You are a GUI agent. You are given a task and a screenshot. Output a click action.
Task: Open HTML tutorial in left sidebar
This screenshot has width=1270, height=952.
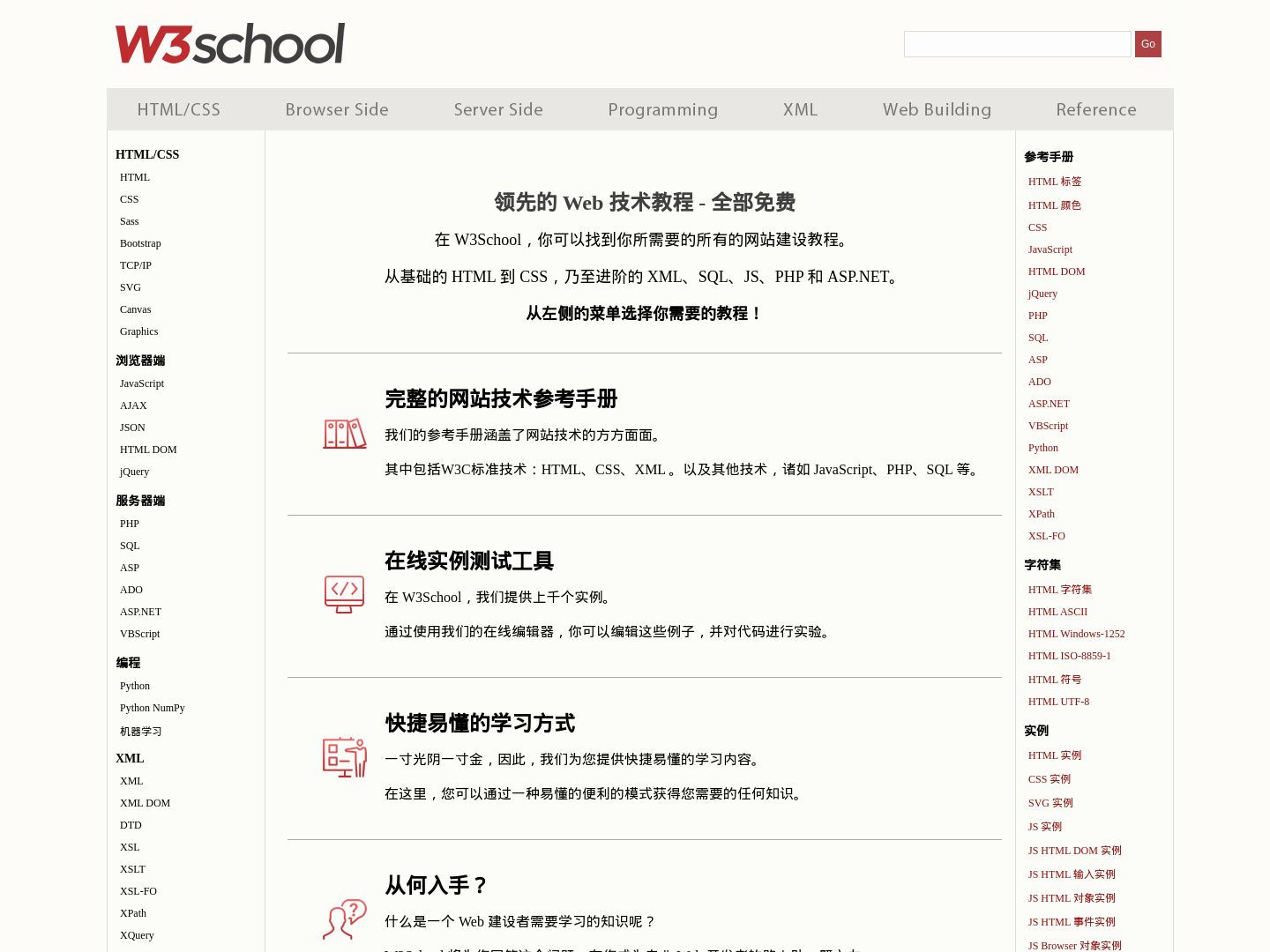click(x=135, y=177)
